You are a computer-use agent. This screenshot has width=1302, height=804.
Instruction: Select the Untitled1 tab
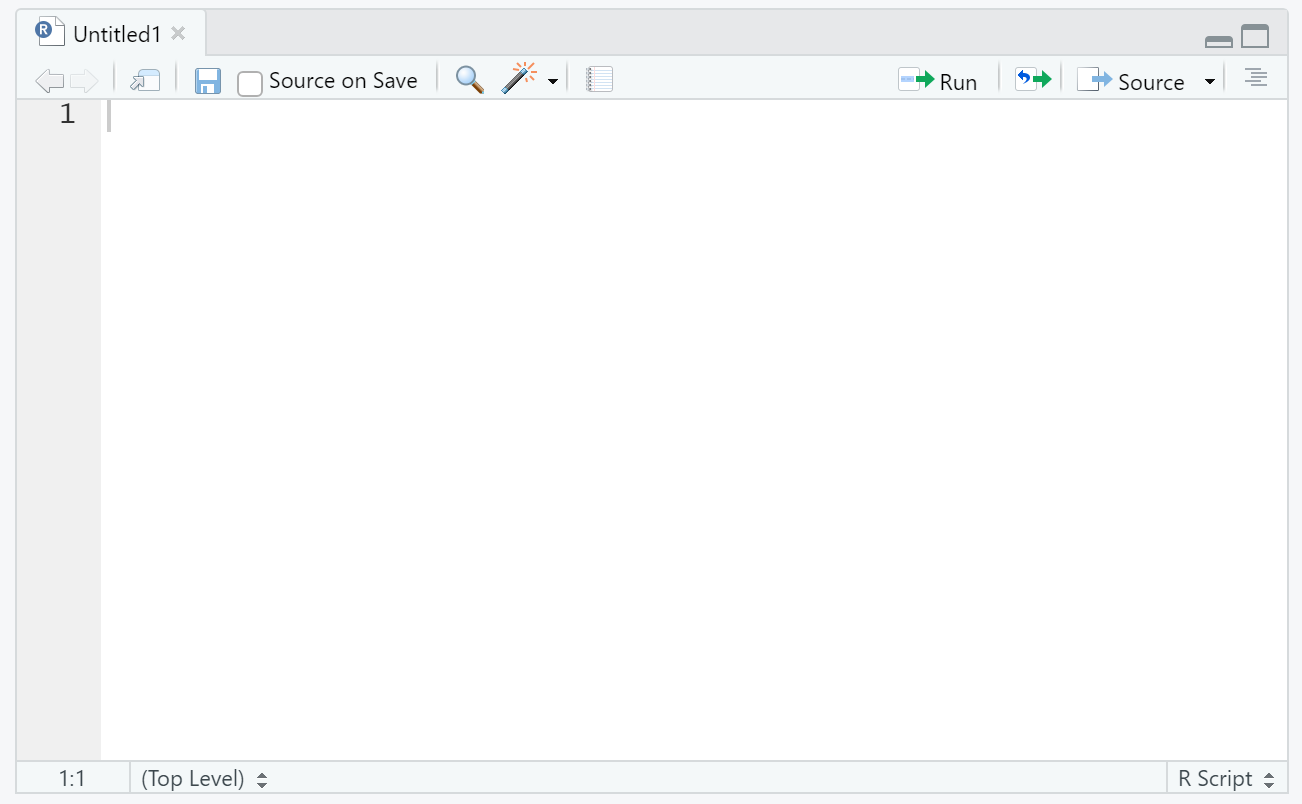pyautogui.click(x=116, y=34)
